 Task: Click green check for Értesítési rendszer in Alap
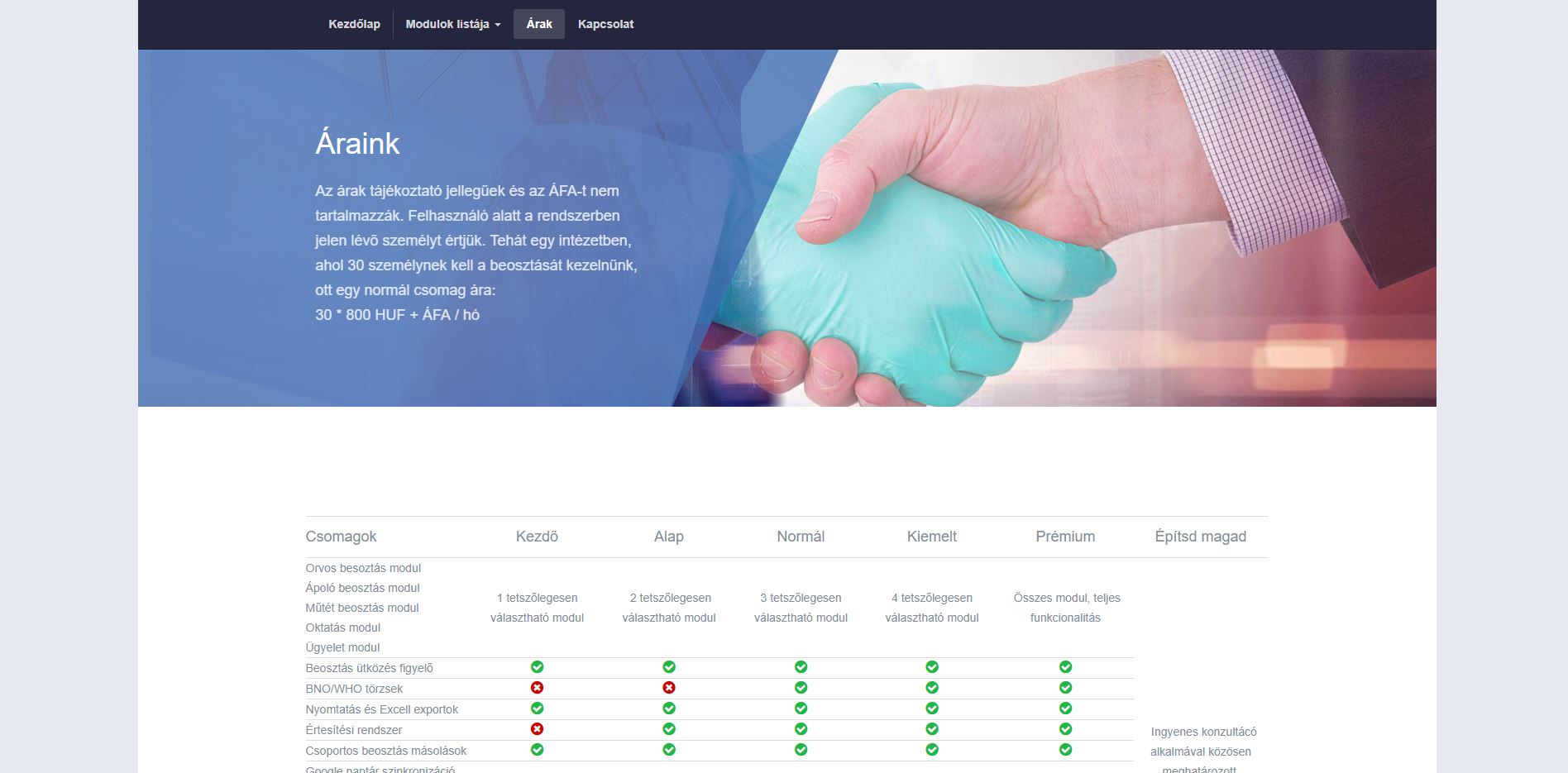pos(669,729)
